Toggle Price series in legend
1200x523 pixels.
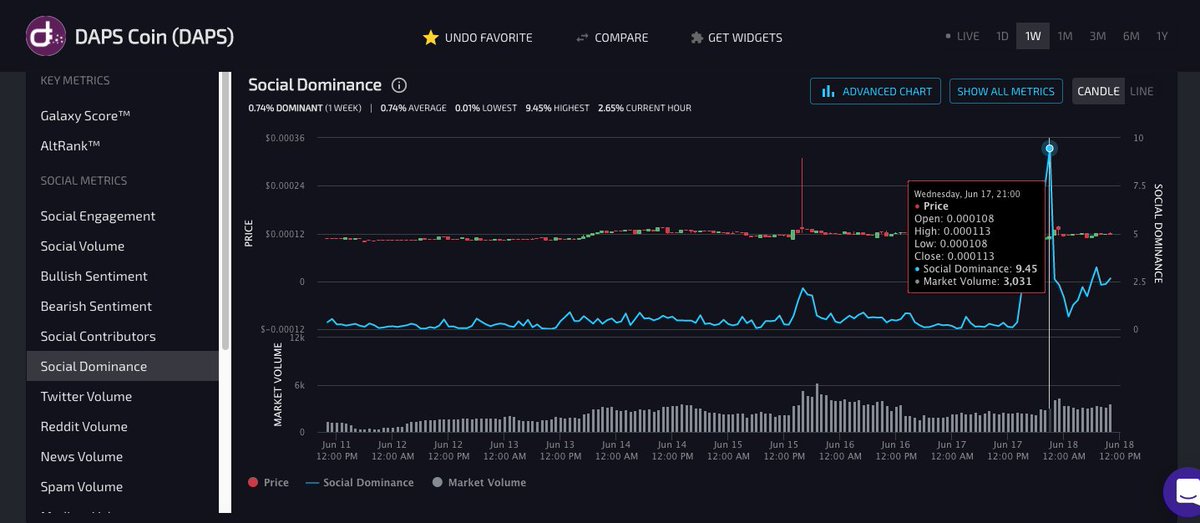[268, 482]
